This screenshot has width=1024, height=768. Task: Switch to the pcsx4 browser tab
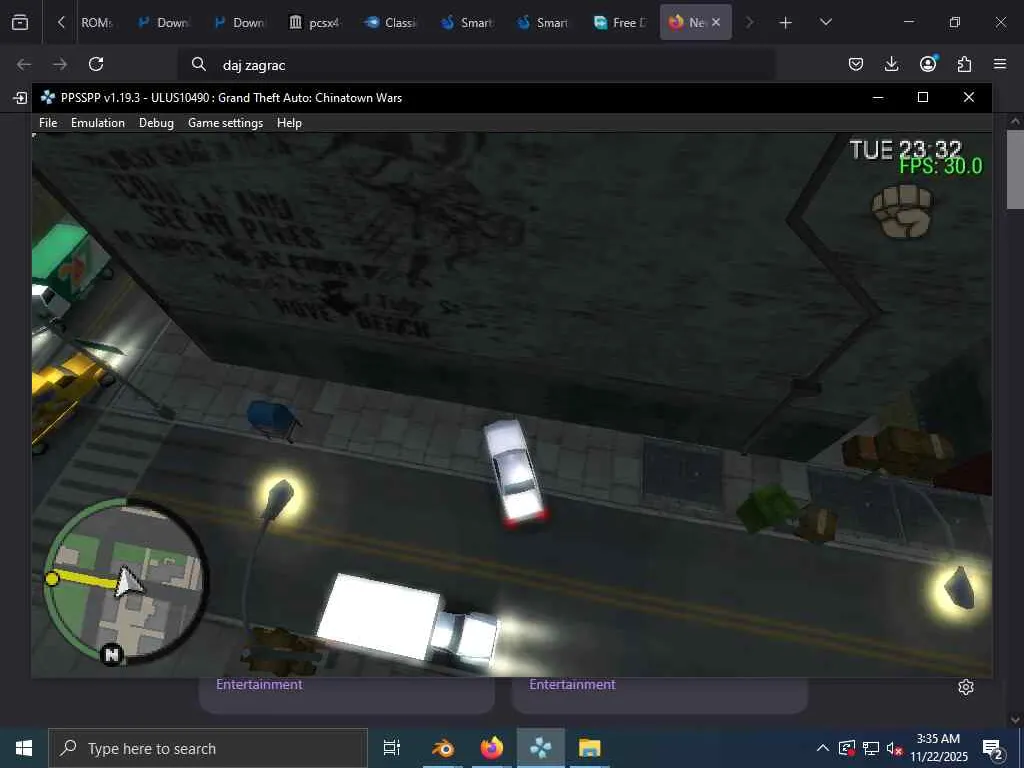(x=314, y=22)
